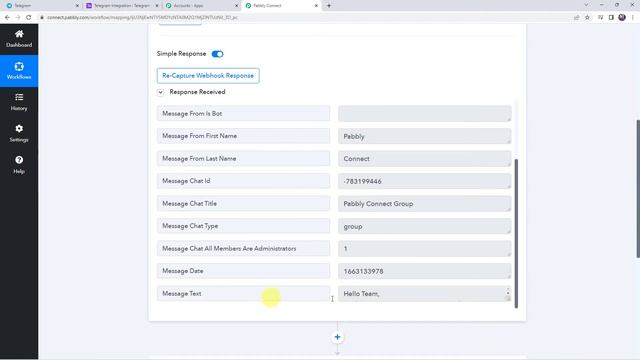Bookmark this page with star icon
Viewport: 640px width, 360px height.
tap(587, 18)
